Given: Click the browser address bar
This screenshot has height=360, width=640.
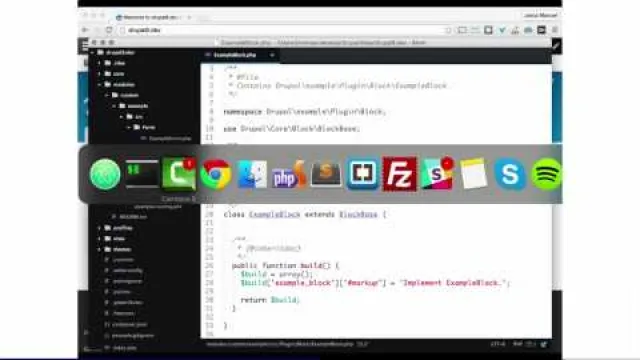Looking at the screenshot, I should 286,30.
